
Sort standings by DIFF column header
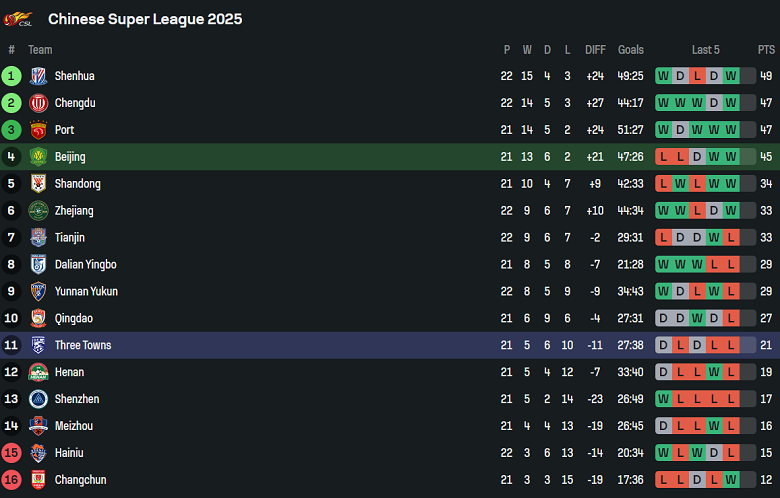595,50
